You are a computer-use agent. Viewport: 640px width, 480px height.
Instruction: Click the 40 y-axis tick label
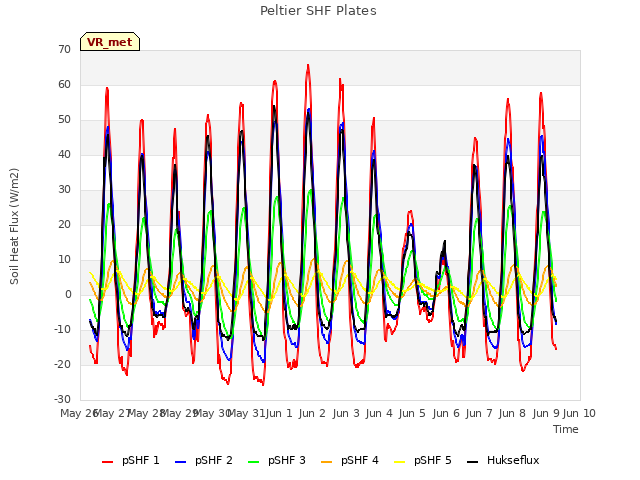64,154
